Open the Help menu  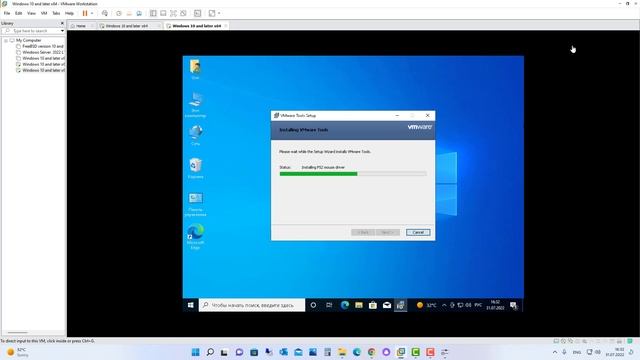pyautogui.click(x=69, y=13)
